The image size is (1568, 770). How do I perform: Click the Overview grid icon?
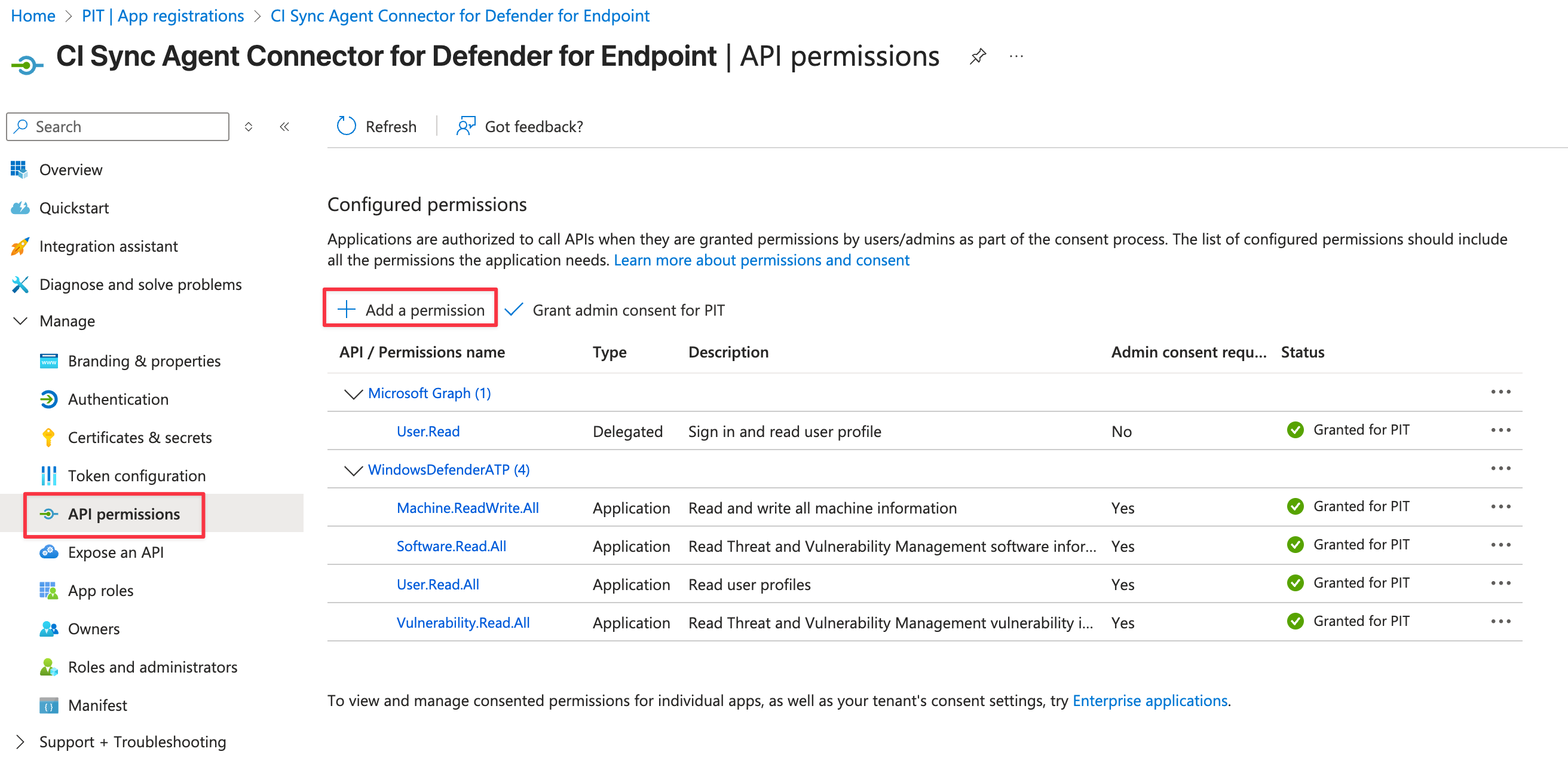pyautogui.click(x=20, y=169)
